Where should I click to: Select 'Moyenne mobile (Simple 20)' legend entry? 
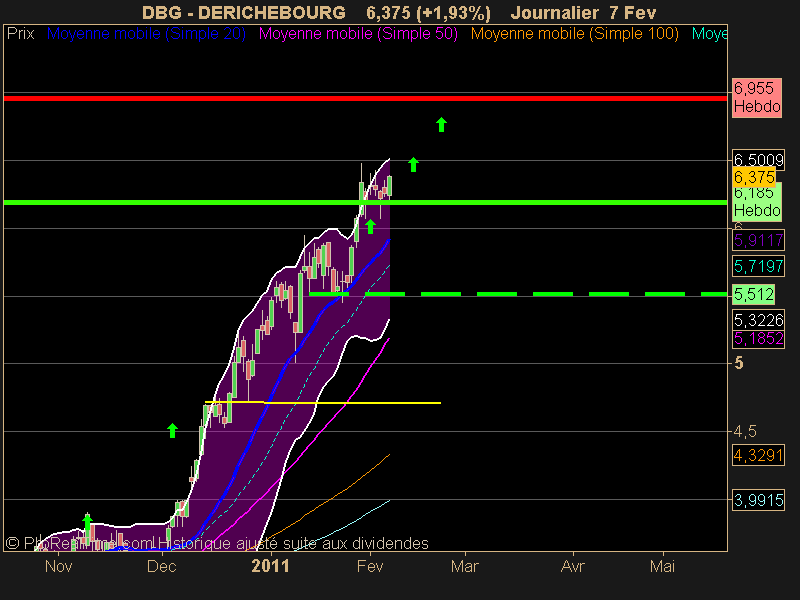[146, 34]
